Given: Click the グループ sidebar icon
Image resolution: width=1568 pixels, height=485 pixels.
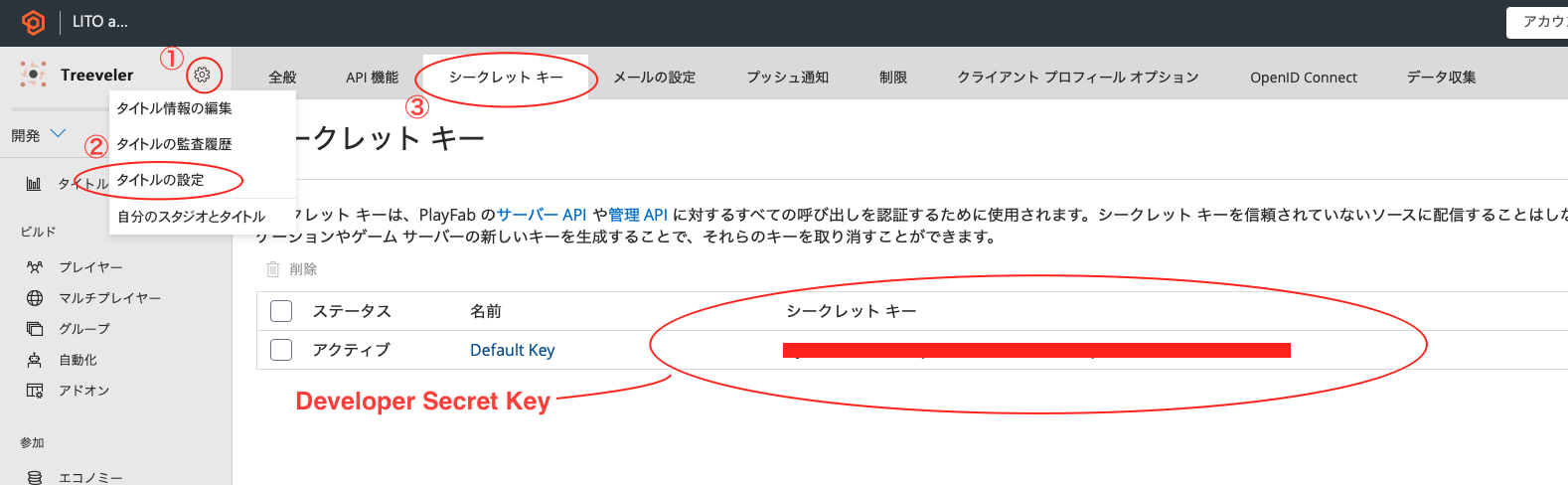Looking at the screenshot, I should point(35,329).
